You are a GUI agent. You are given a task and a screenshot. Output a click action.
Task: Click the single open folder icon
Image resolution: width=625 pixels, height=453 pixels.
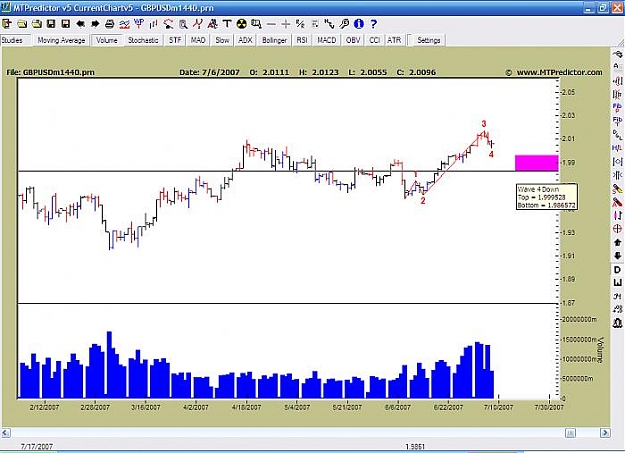tap(22, 24)
